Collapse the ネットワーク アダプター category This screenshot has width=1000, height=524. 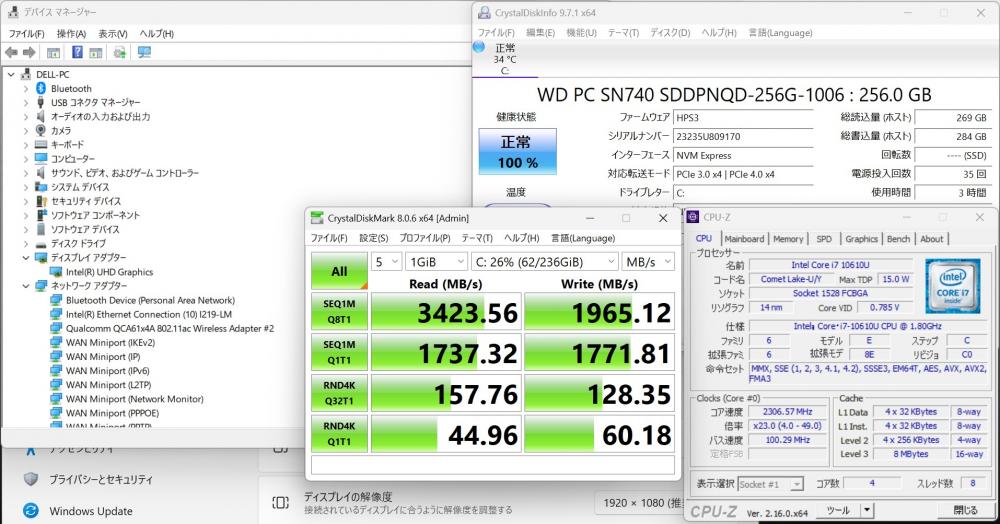[x=26, y=285]
